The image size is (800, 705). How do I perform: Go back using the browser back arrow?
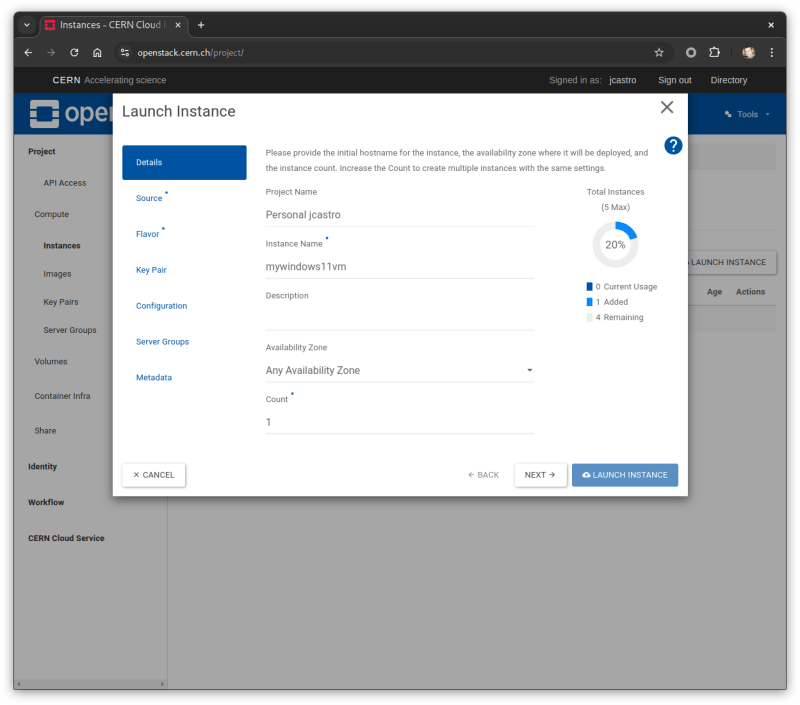click(x=27, y=52)
